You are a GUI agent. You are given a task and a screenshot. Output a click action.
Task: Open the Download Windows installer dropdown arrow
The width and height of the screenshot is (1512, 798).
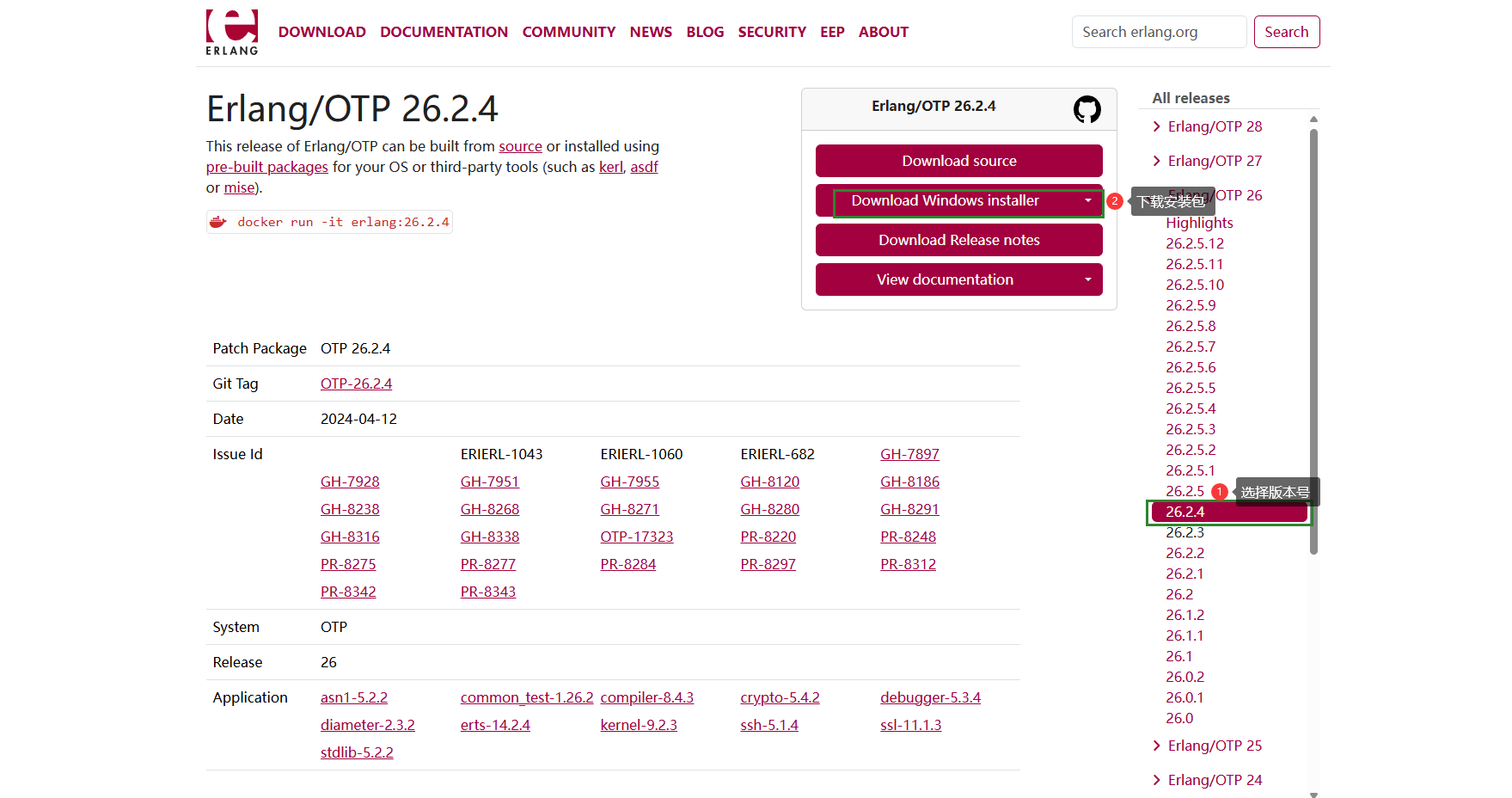[1088, 201]
